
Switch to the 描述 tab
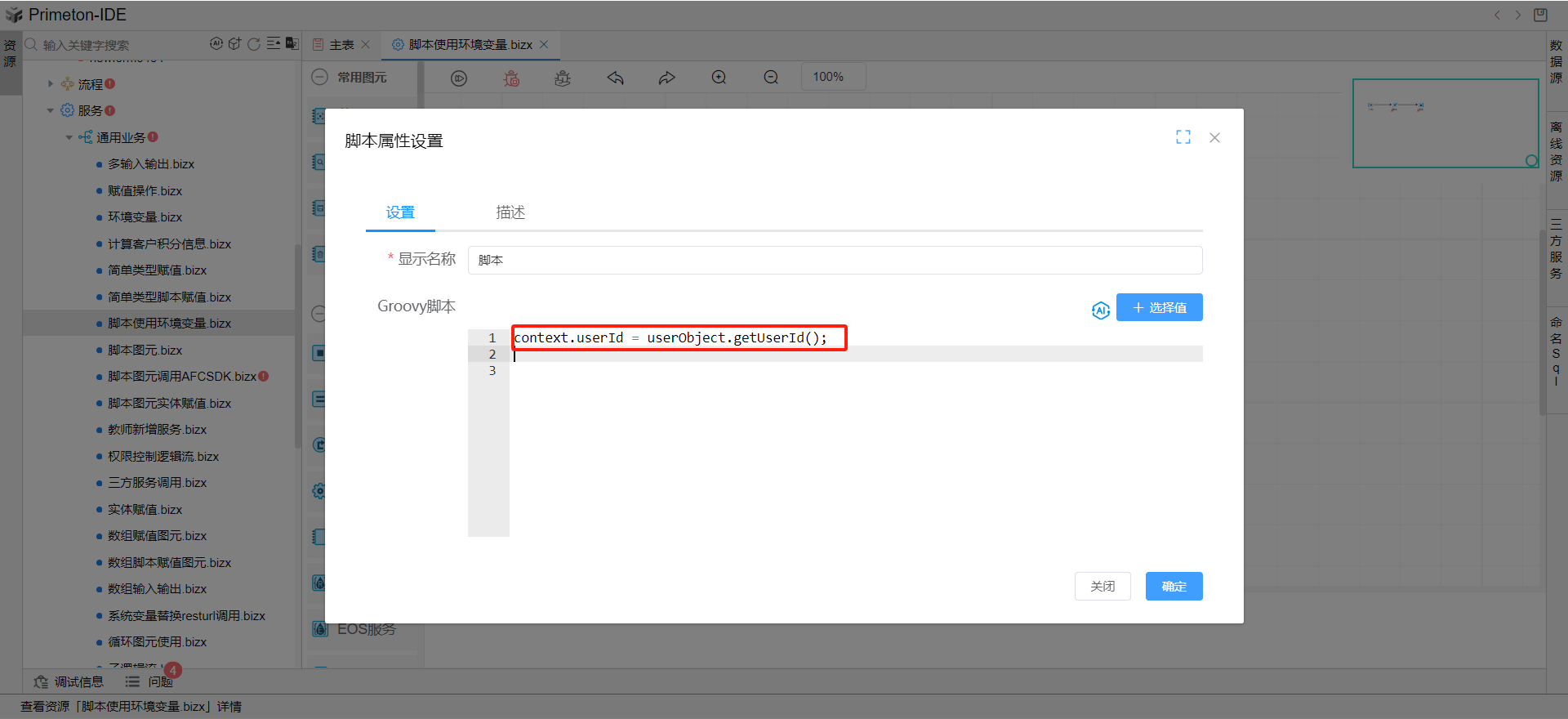[510, 212]
